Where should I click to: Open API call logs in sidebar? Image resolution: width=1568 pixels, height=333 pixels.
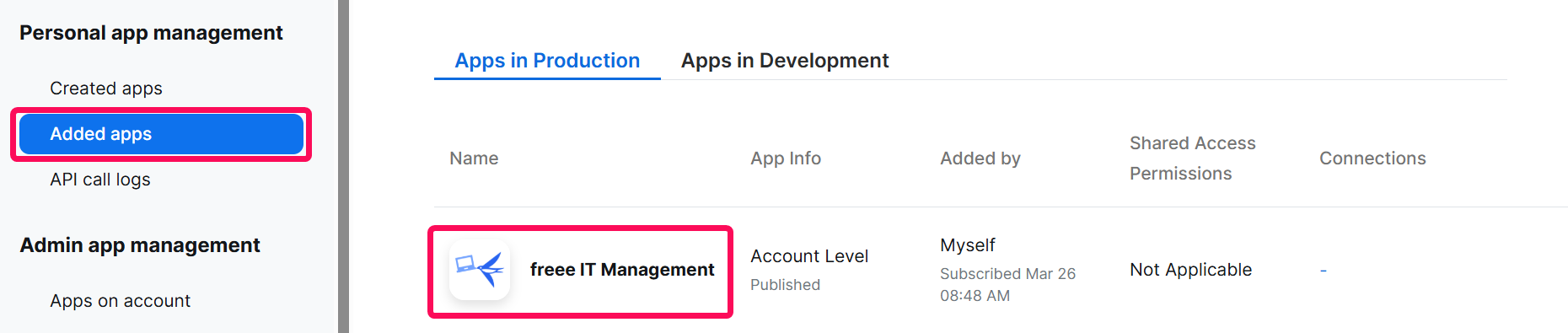coord(100,180)
